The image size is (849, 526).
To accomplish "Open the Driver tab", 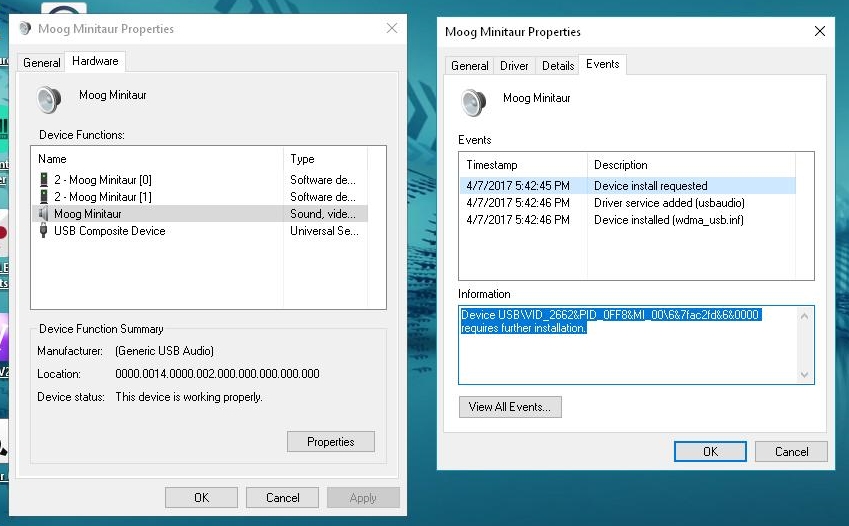I will [514, 66].
